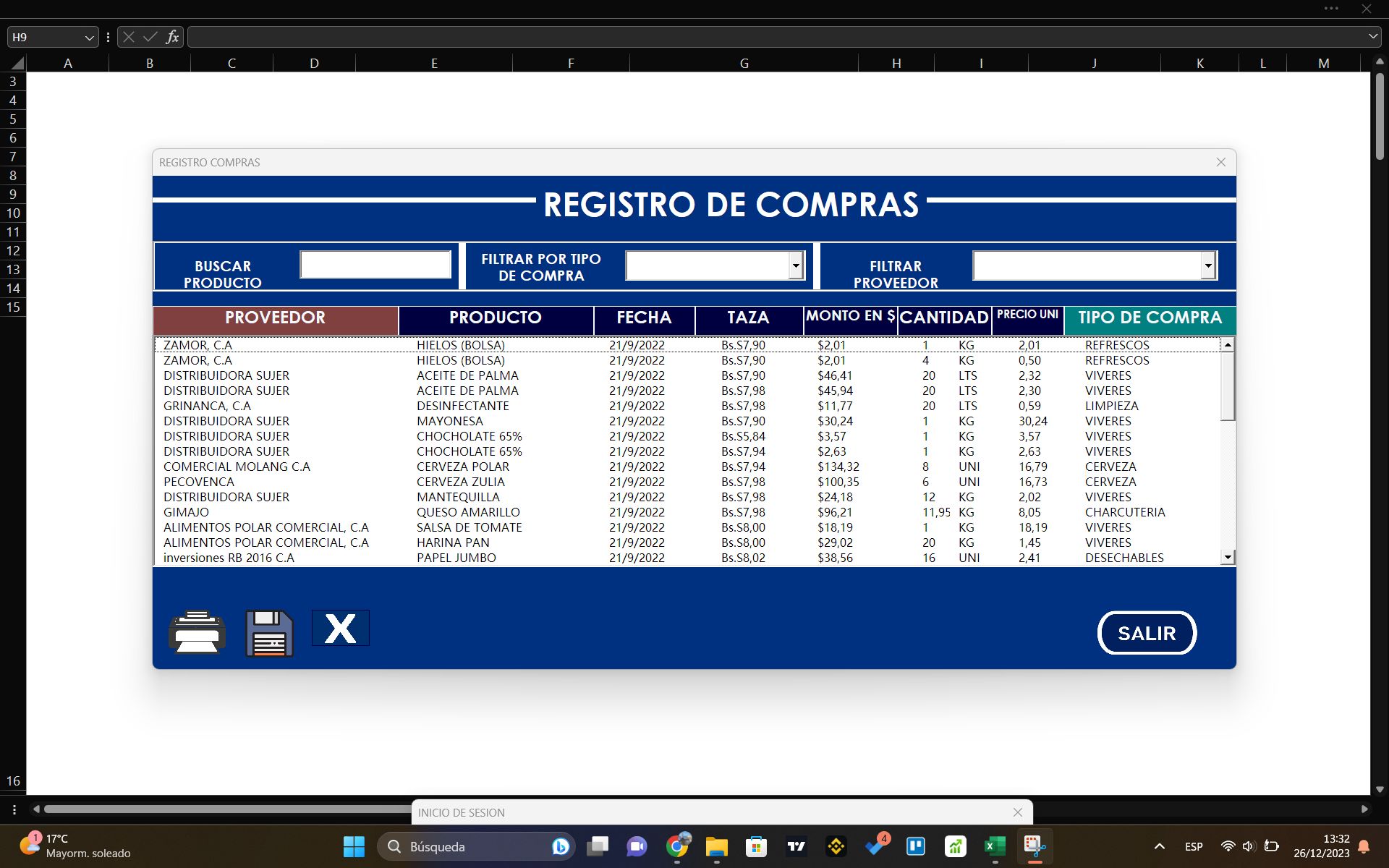The height and width of the screenshot is (868, 1389).
Task: Open Trello from the taskbar
Action: (915, 846)
